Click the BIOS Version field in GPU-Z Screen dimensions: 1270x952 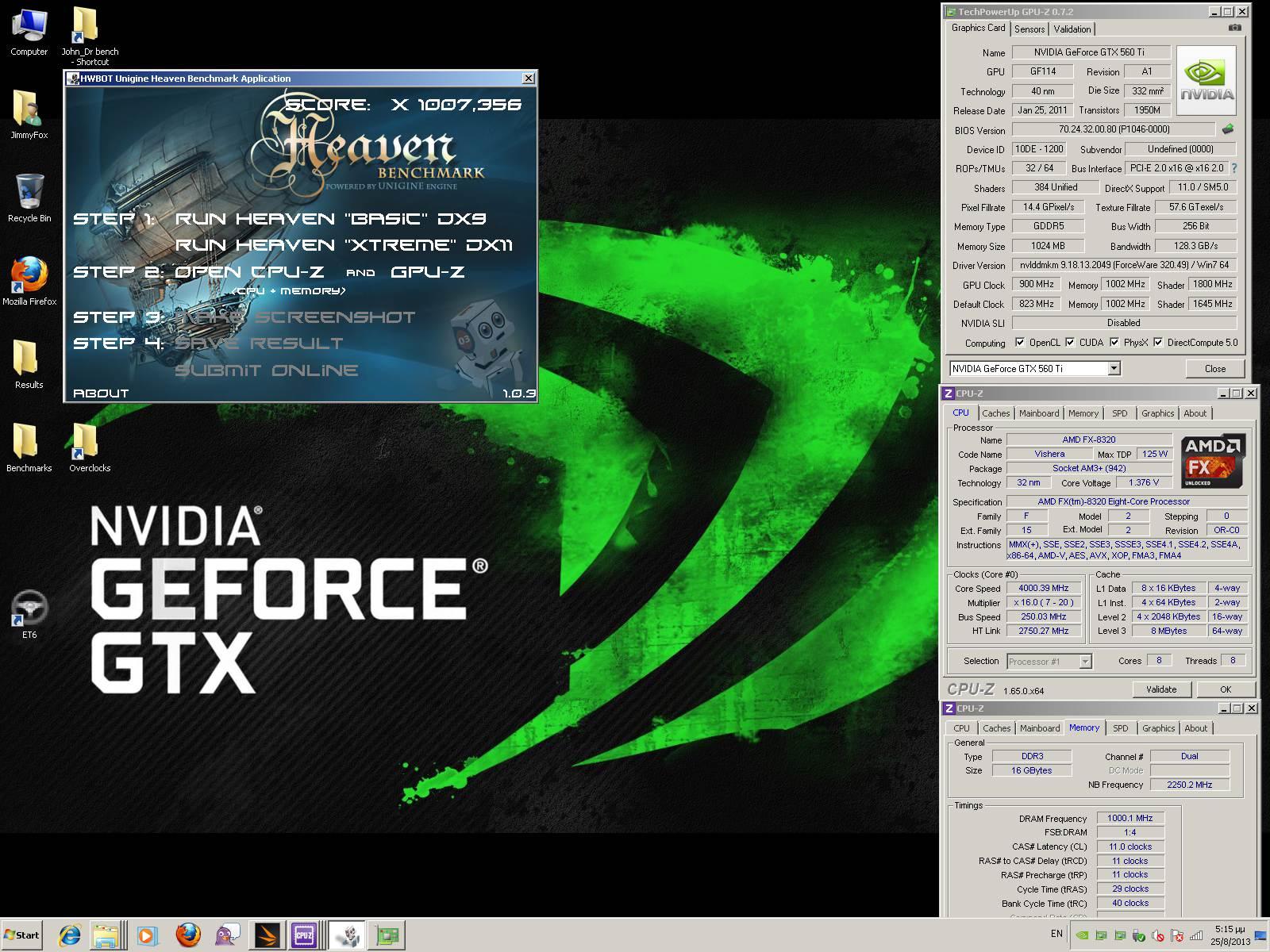click(1114, 129)
